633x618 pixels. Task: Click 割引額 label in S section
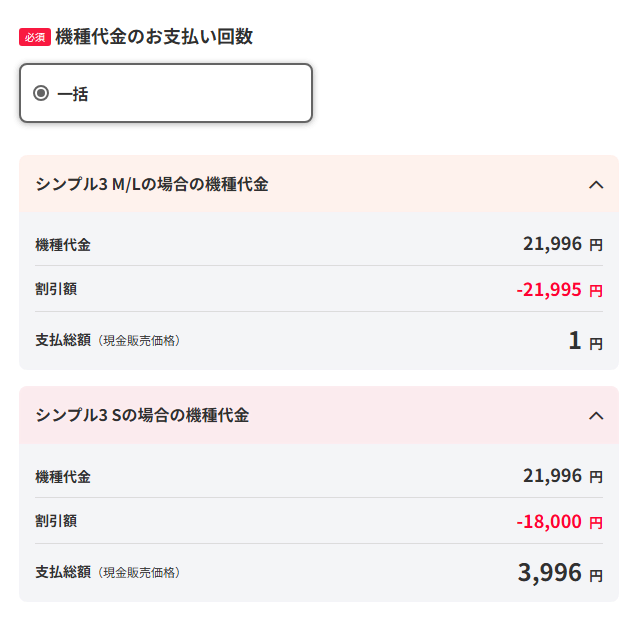coord(56,520)
